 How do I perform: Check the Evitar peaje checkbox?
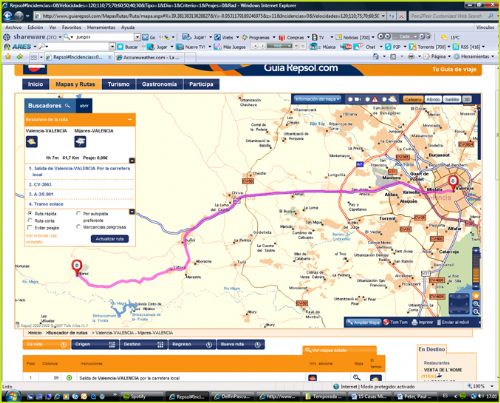pos(30,227)
